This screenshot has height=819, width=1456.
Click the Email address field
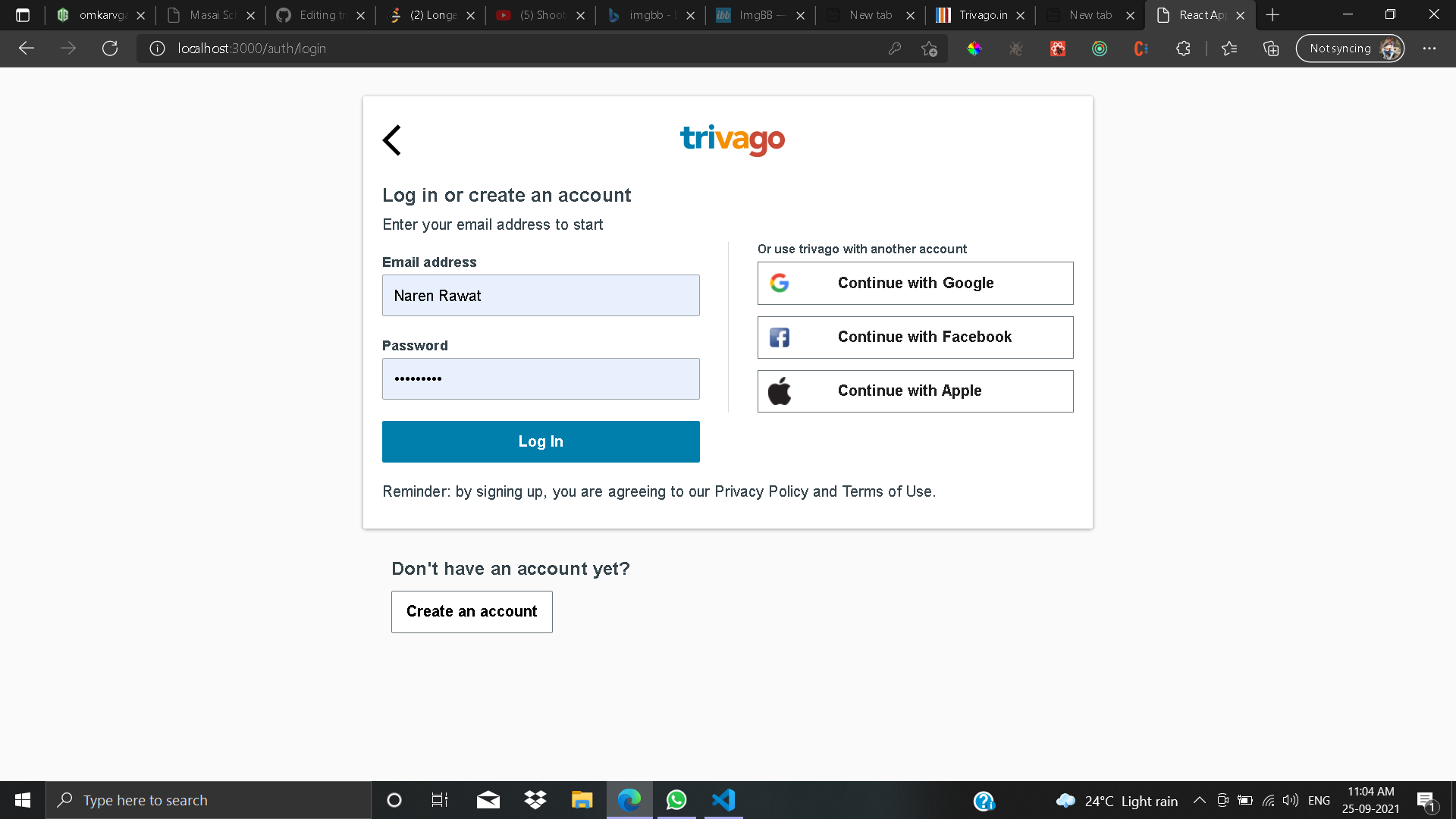tap(541, 295)
